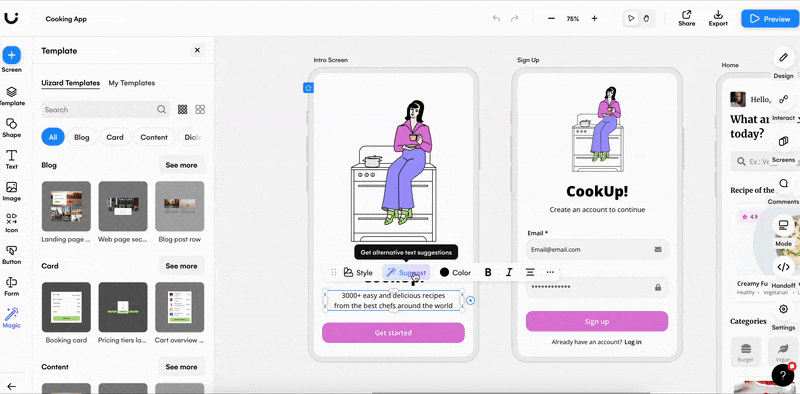
Task: Click the Preview button
Action: pos(770,19)
